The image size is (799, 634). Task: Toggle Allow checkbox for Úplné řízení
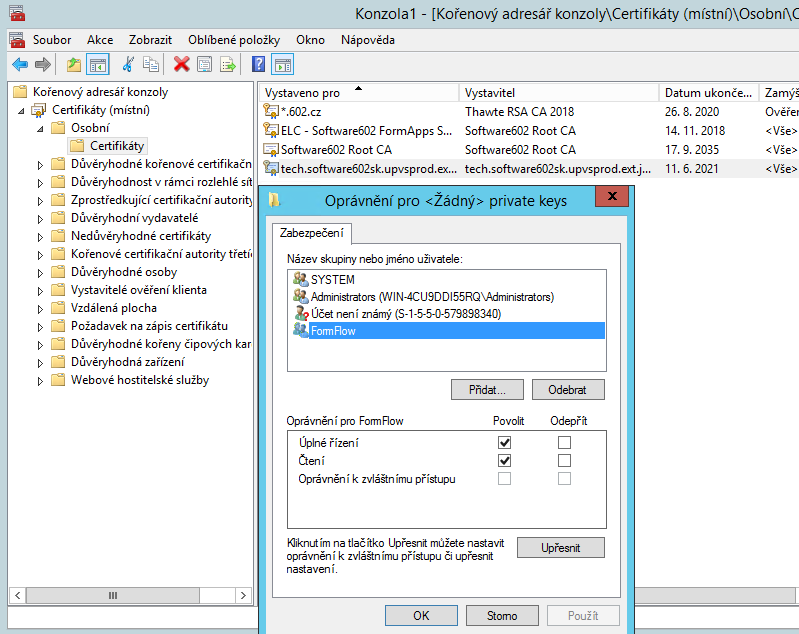(505, 442)
